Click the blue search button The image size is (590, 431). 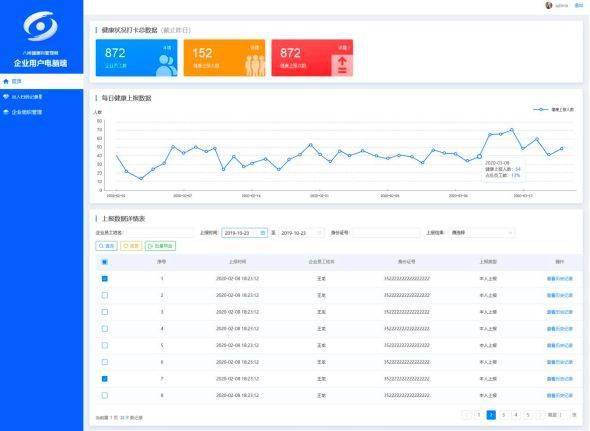(x=106, y=246)
